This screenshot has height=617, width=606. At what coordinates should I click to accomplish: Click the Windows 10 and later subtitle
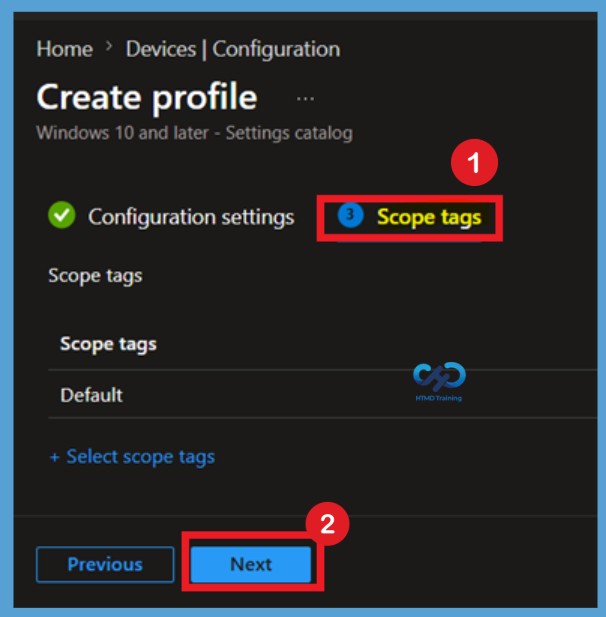(x=194, y=133)
